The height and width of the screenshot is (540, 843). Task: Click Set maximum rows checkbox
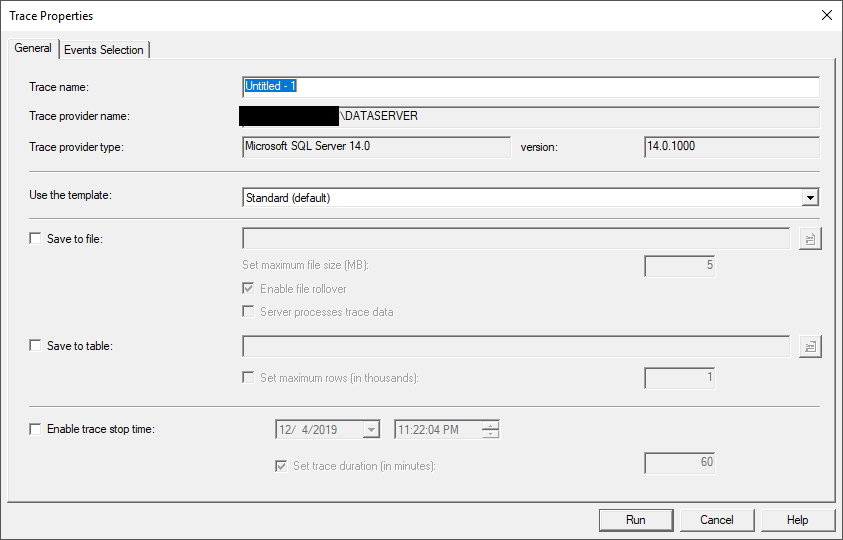click(249, 378)
